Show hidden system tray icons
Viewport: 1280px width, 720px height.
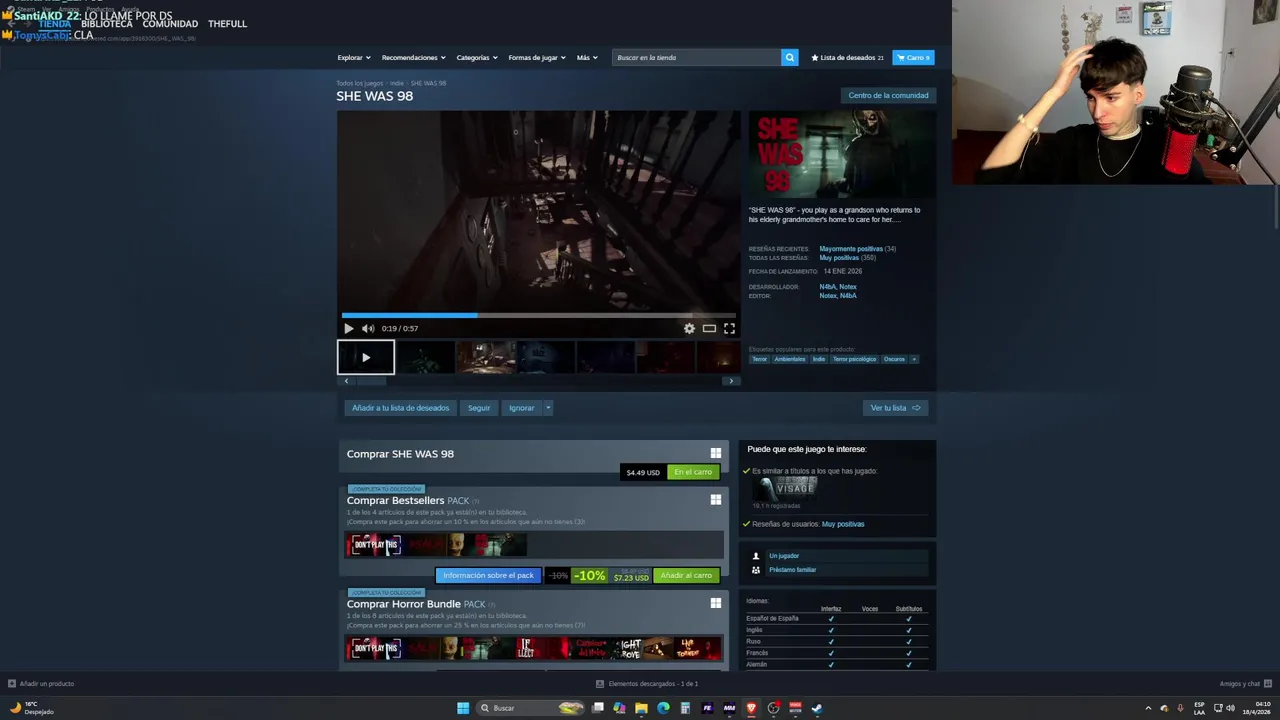click(x=1148, y=708)
